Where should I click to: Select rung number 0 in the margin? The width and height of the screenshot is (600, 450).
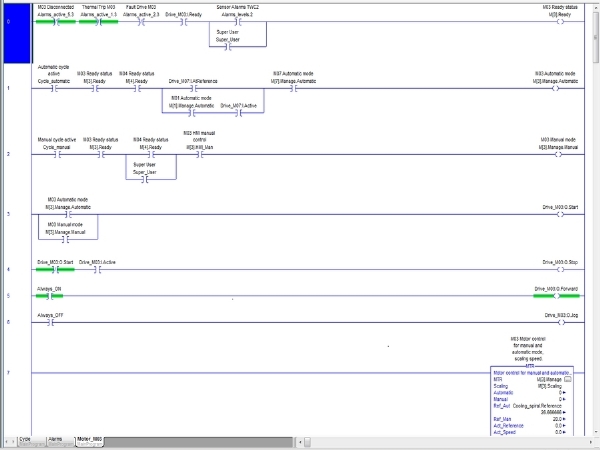[x=8, y=22]
